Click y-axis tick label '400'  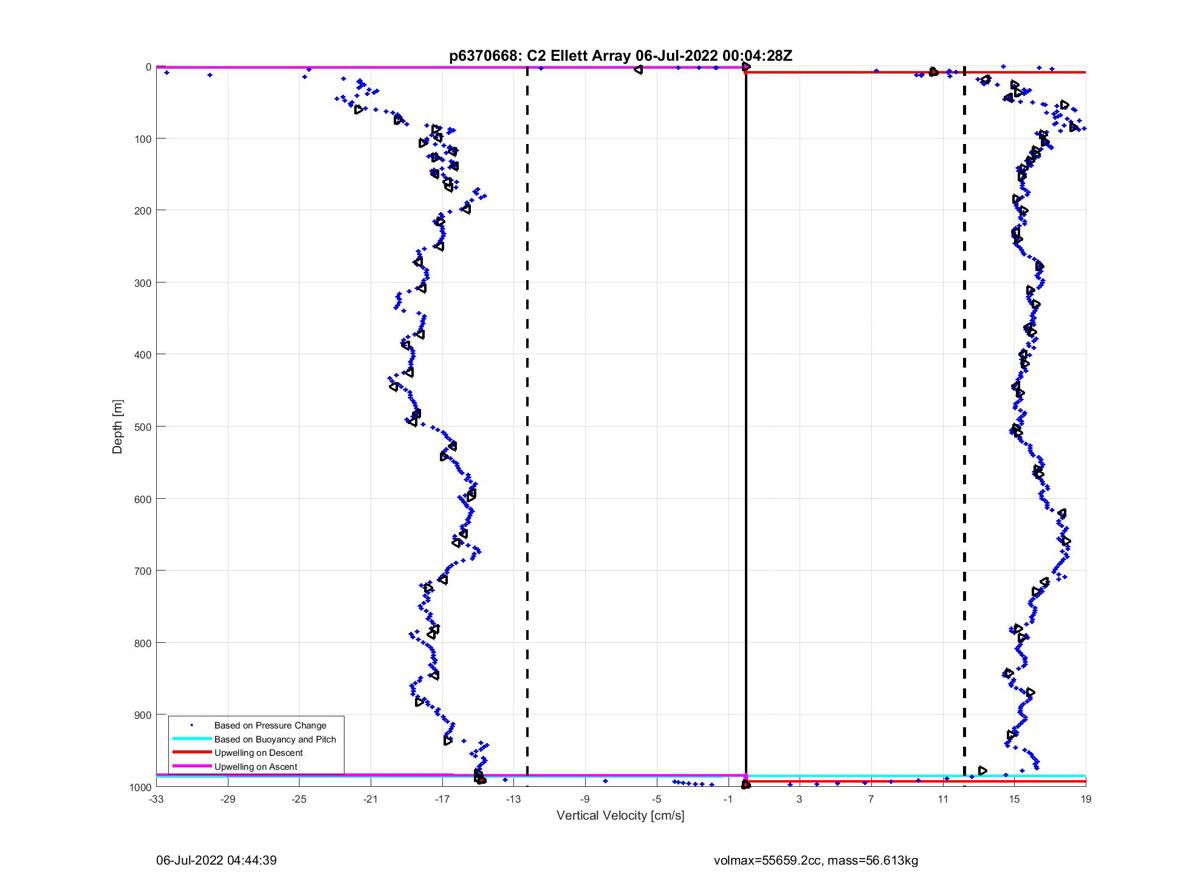pyautogui.click(x=143, y=355)
